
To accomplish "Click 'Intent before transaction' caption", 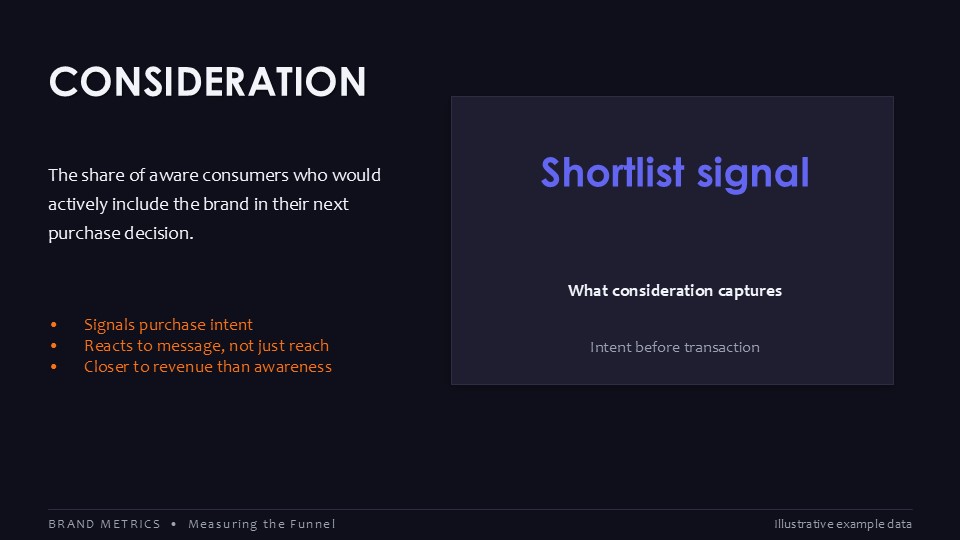I will point(675,347).
